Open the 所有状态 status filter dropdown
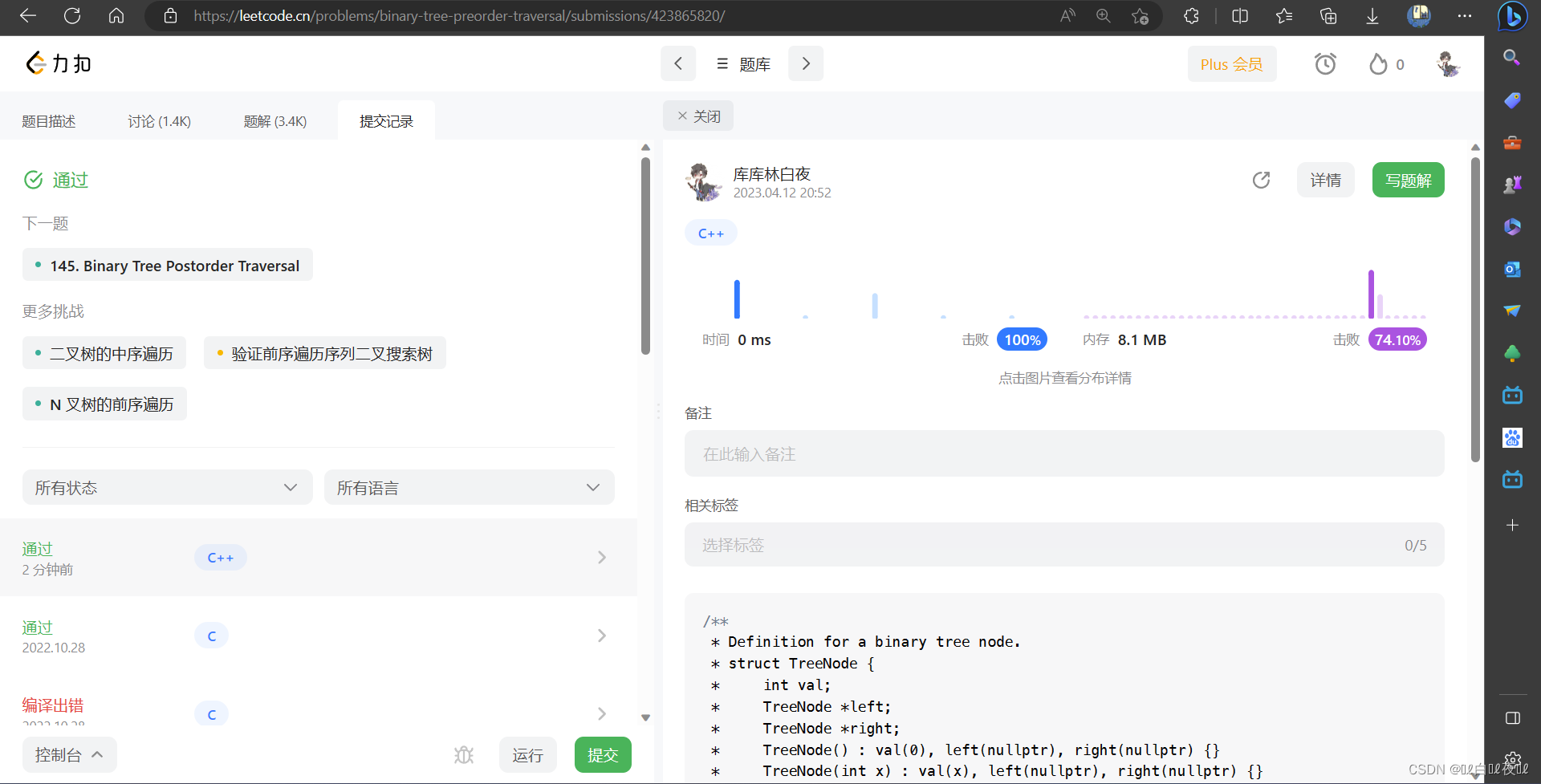Image resolution: width=1541 pixels, height=784 pixels. coord(167,487)
